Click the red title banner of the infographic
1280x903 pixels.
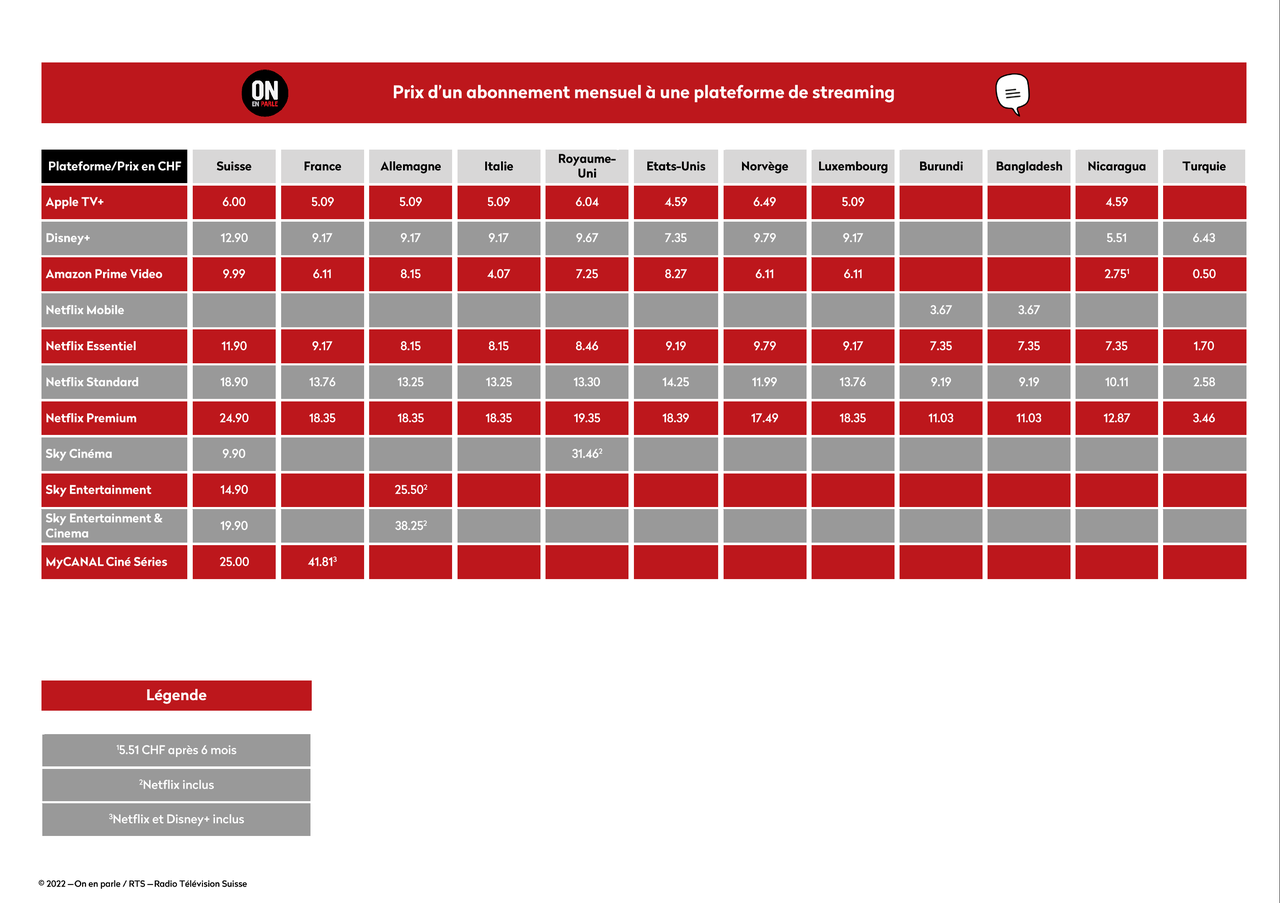[x=644, y=92]
